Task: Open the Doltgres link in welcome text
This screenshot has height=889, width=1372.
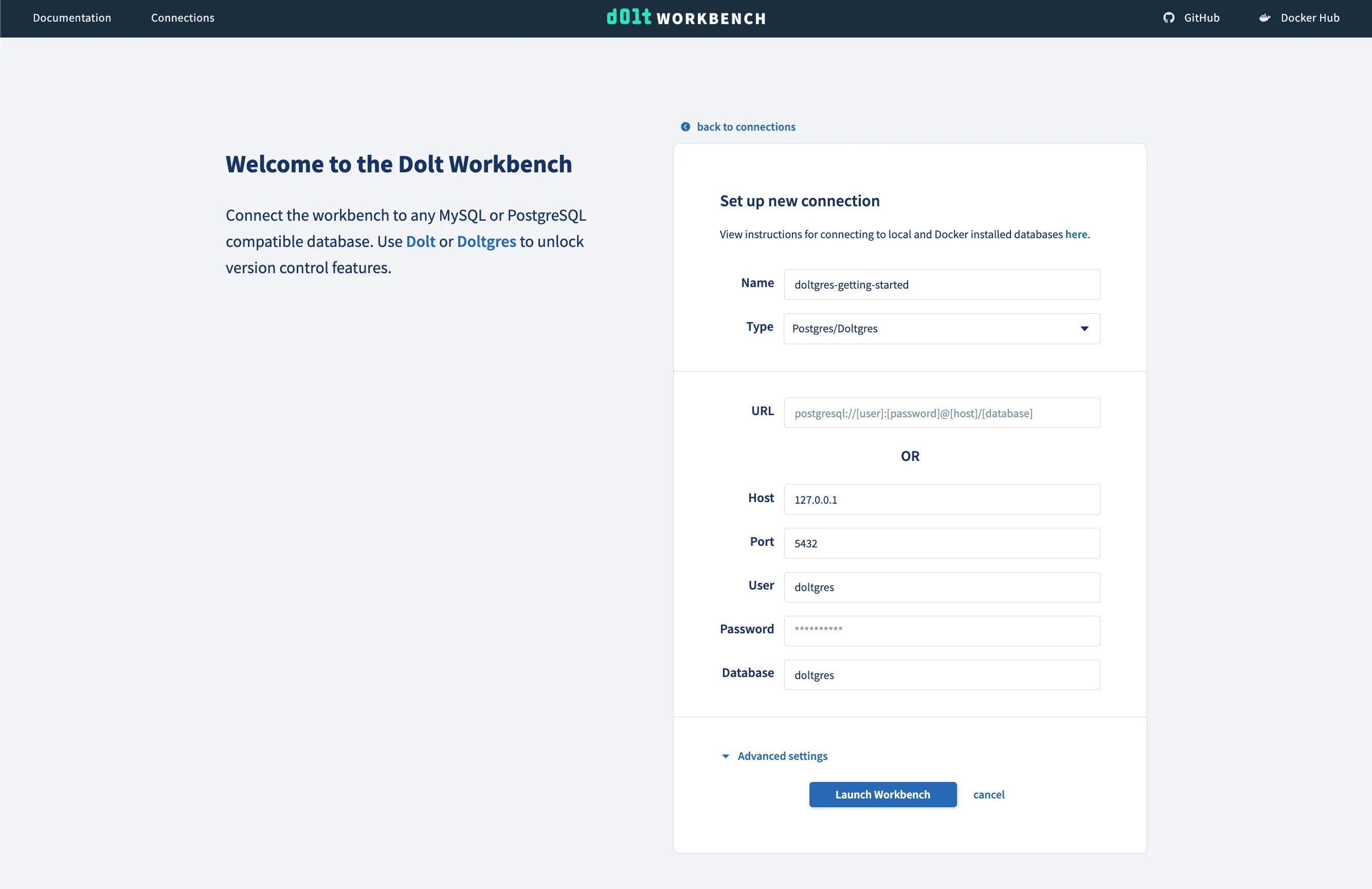Action: pos(486,242)
